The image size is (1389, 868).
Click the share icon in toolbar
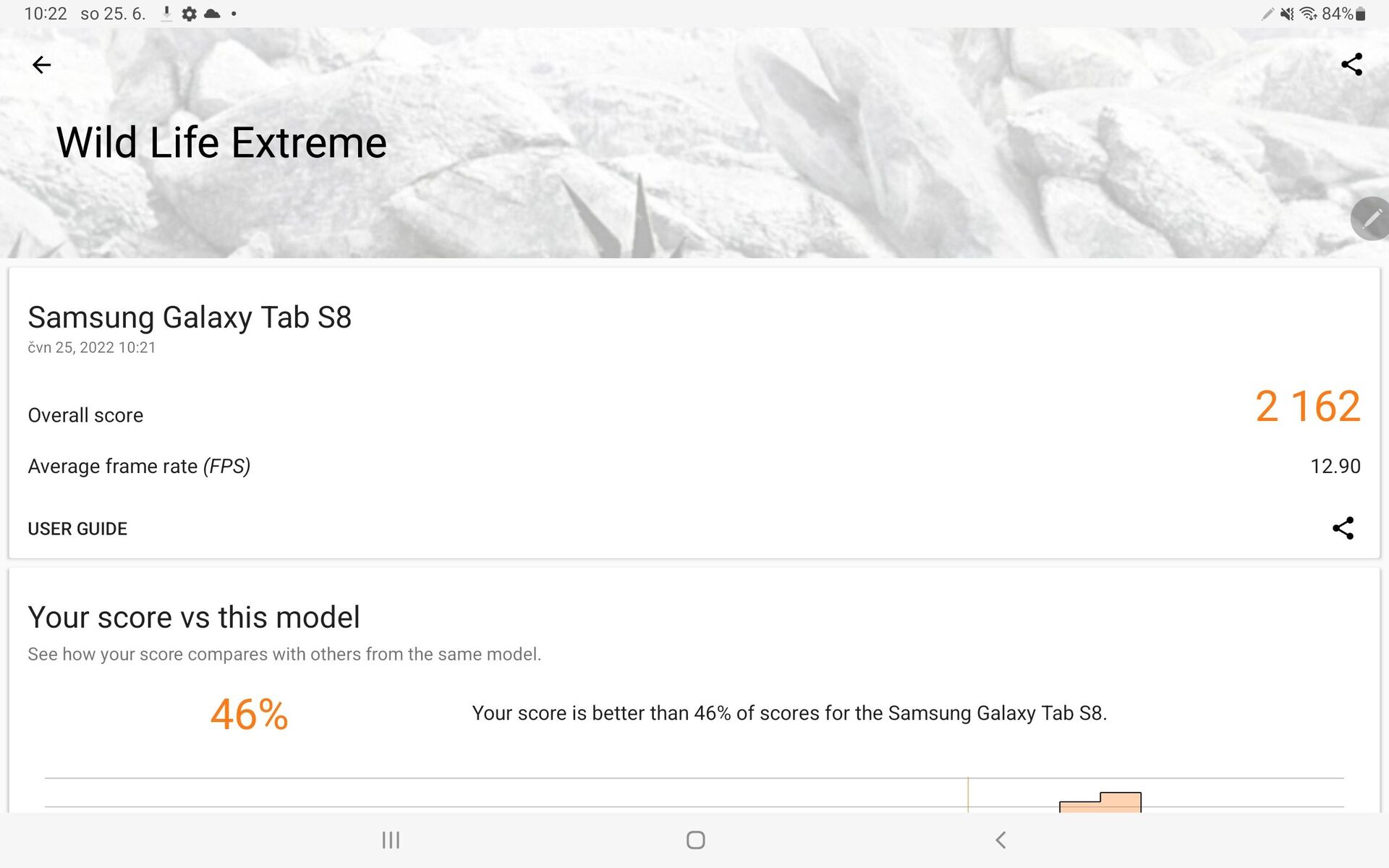[x=1352, y=64]
